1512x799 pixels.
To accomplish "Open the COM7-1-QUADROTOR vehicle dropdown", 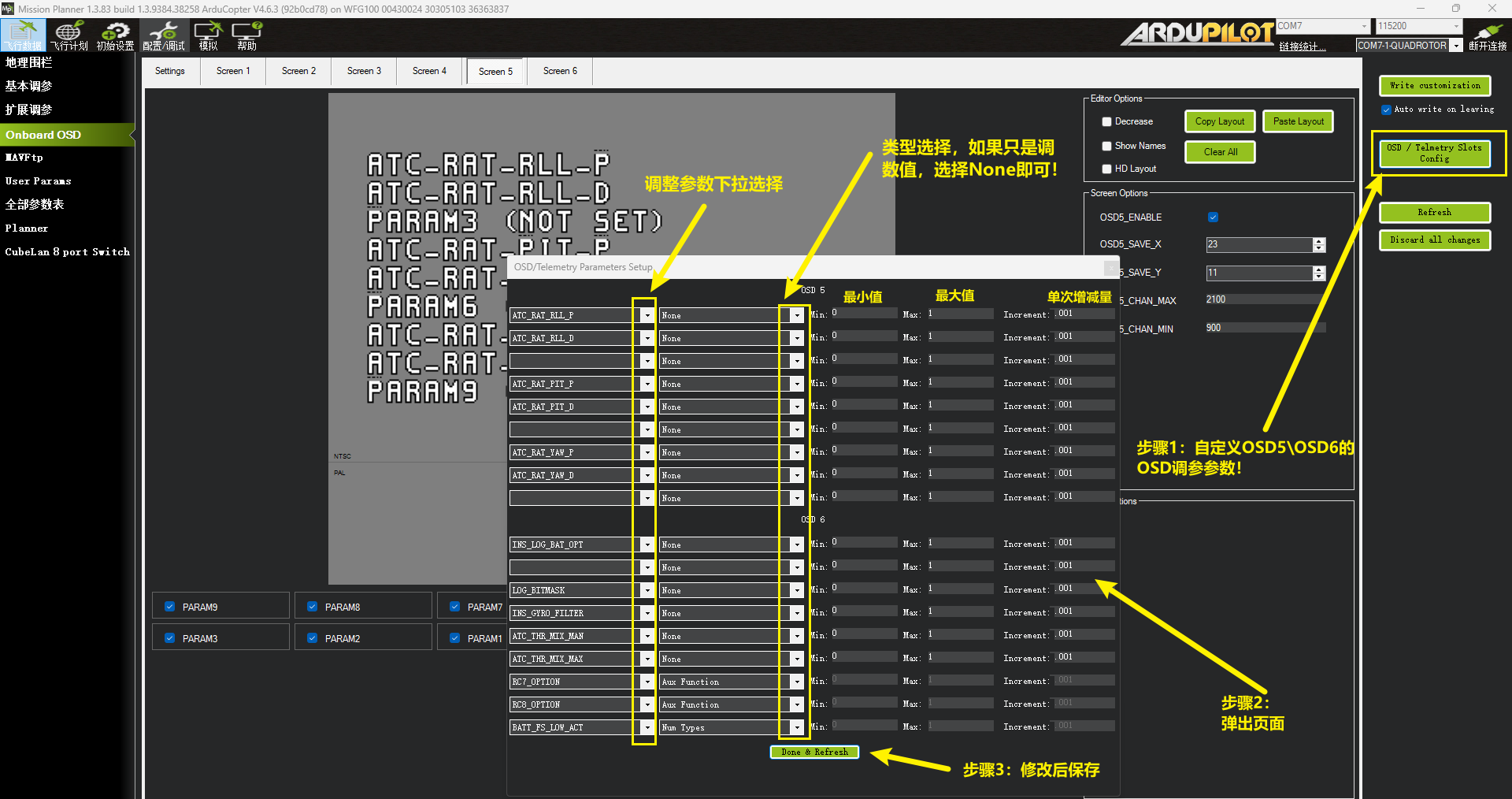I will [x=1456, y=46].
